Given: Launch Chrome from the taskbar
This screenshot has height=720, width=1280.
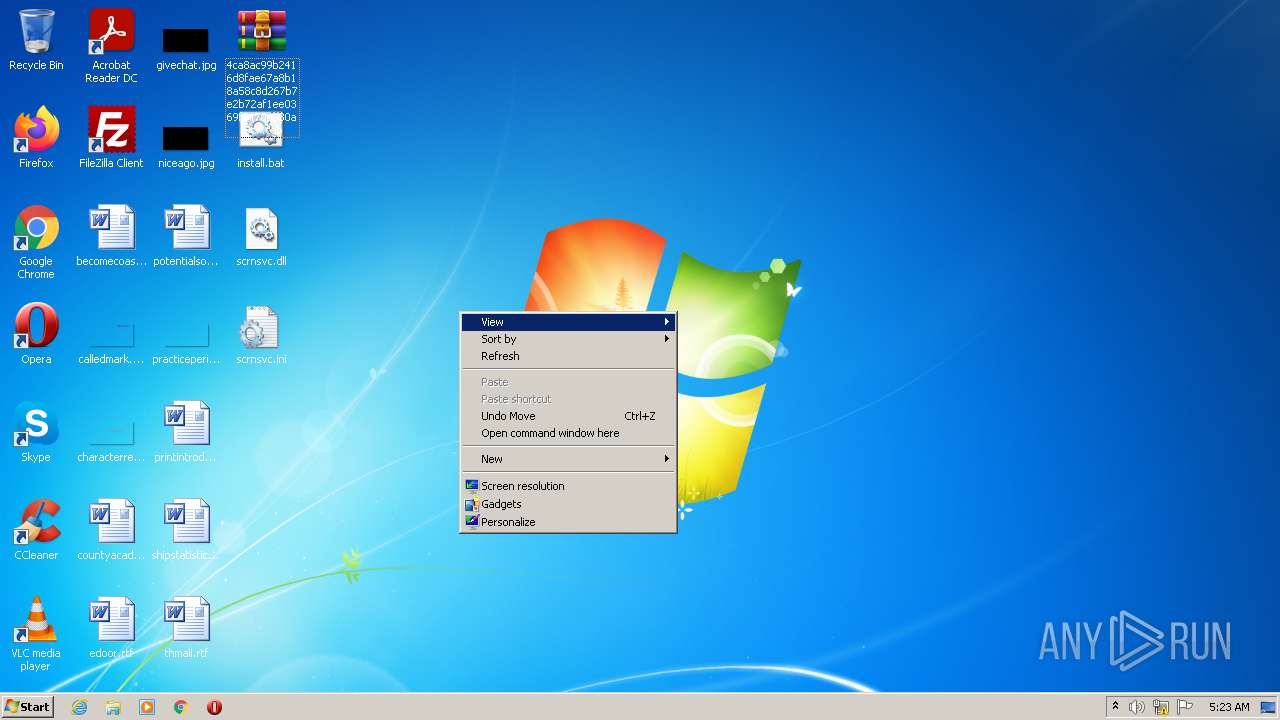Looking at the screenshot, I should click(181, 707).
